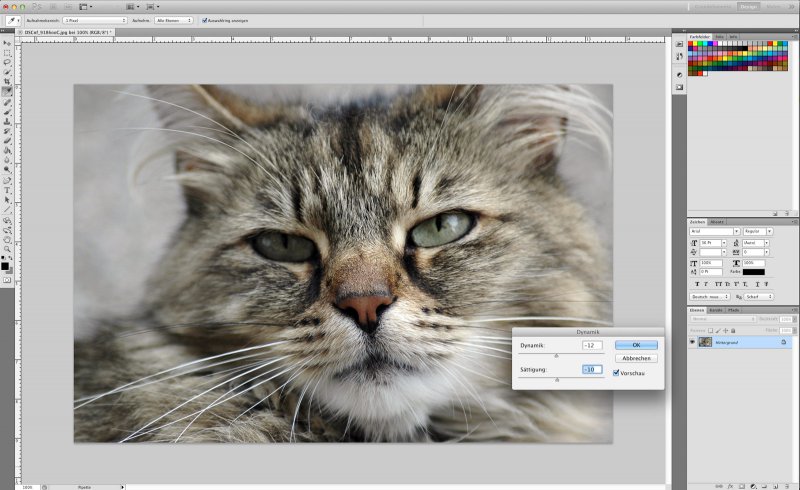Open the Scharf anti-aliasing dropdown
The image size is (800, 490).
coord(759,297)
